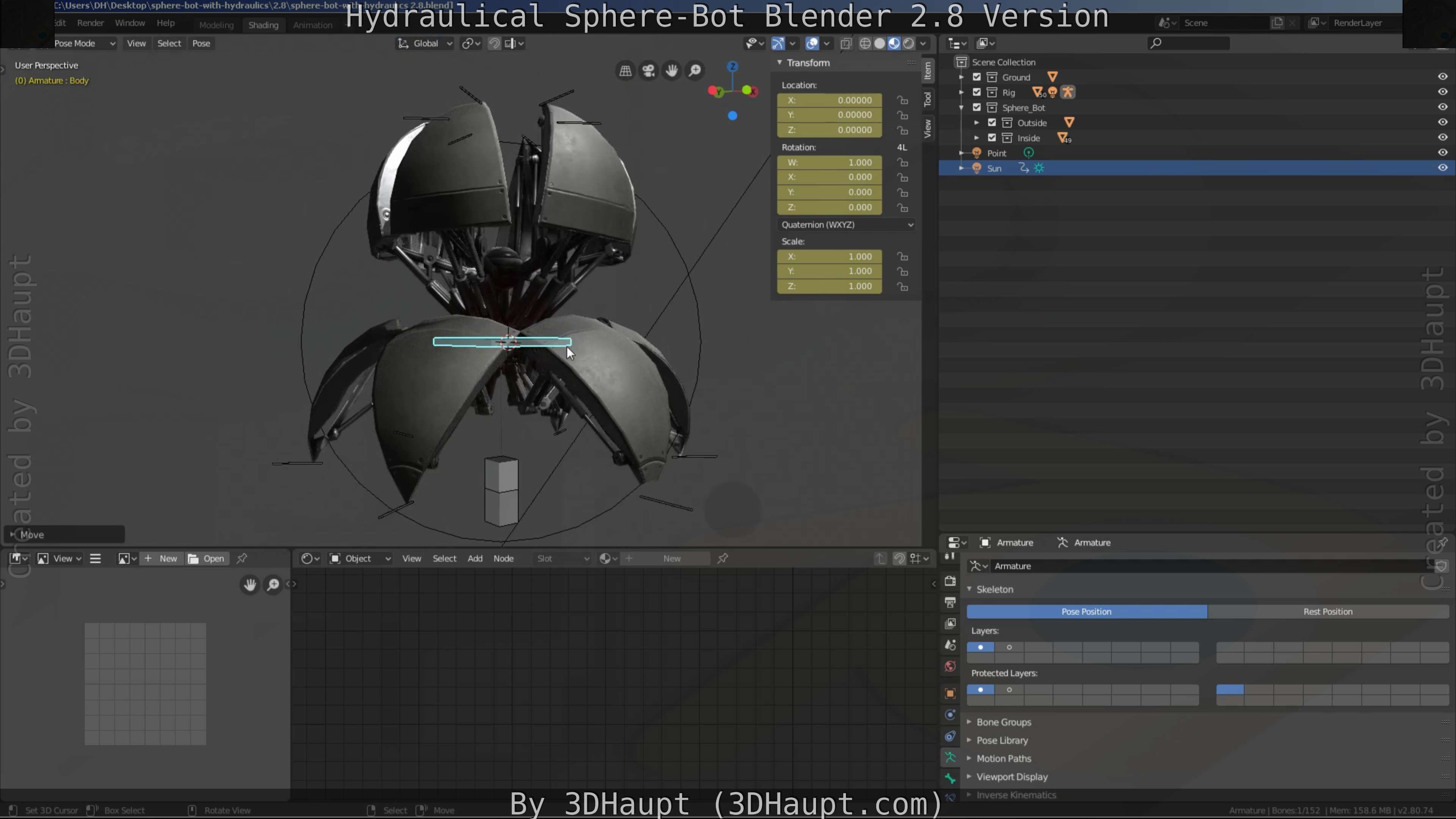Toggle gizmo display in viewport header
This screenshot has width=1456, height=819.
[778, 44]
